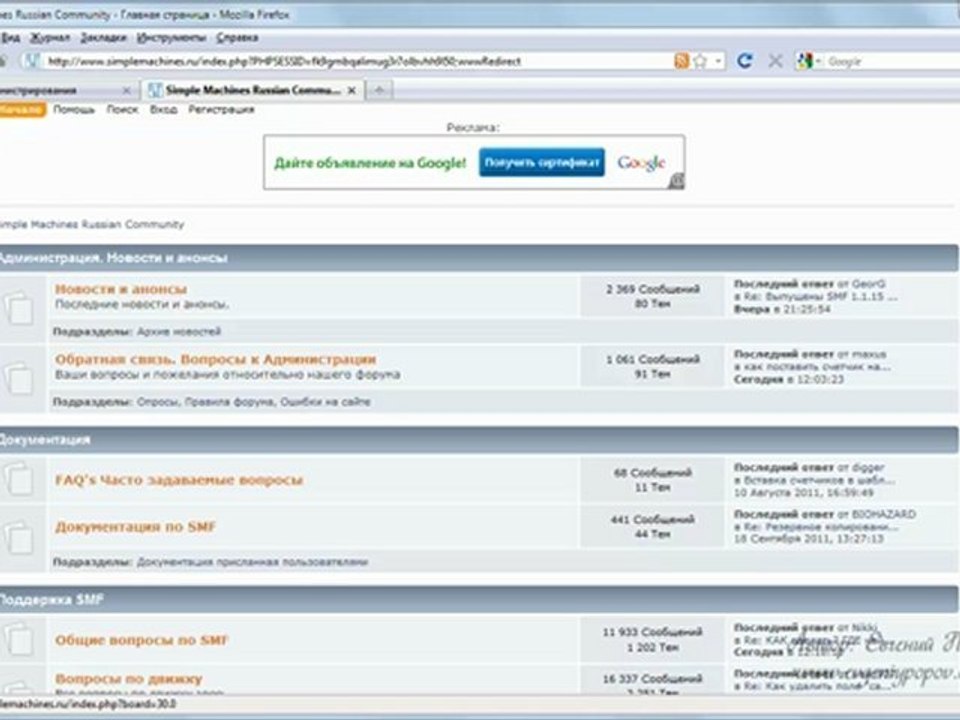
Task: Click the '2 369 Сообщений' stats text
Action: coord(653,289)
